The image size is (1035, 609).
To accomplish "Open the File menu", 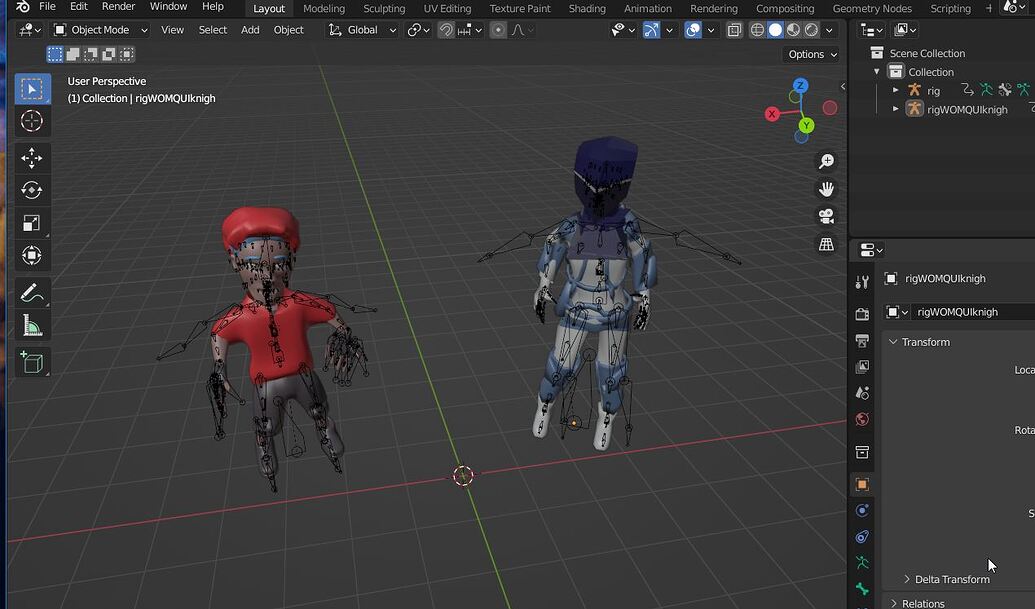I will tap(48, 7).
